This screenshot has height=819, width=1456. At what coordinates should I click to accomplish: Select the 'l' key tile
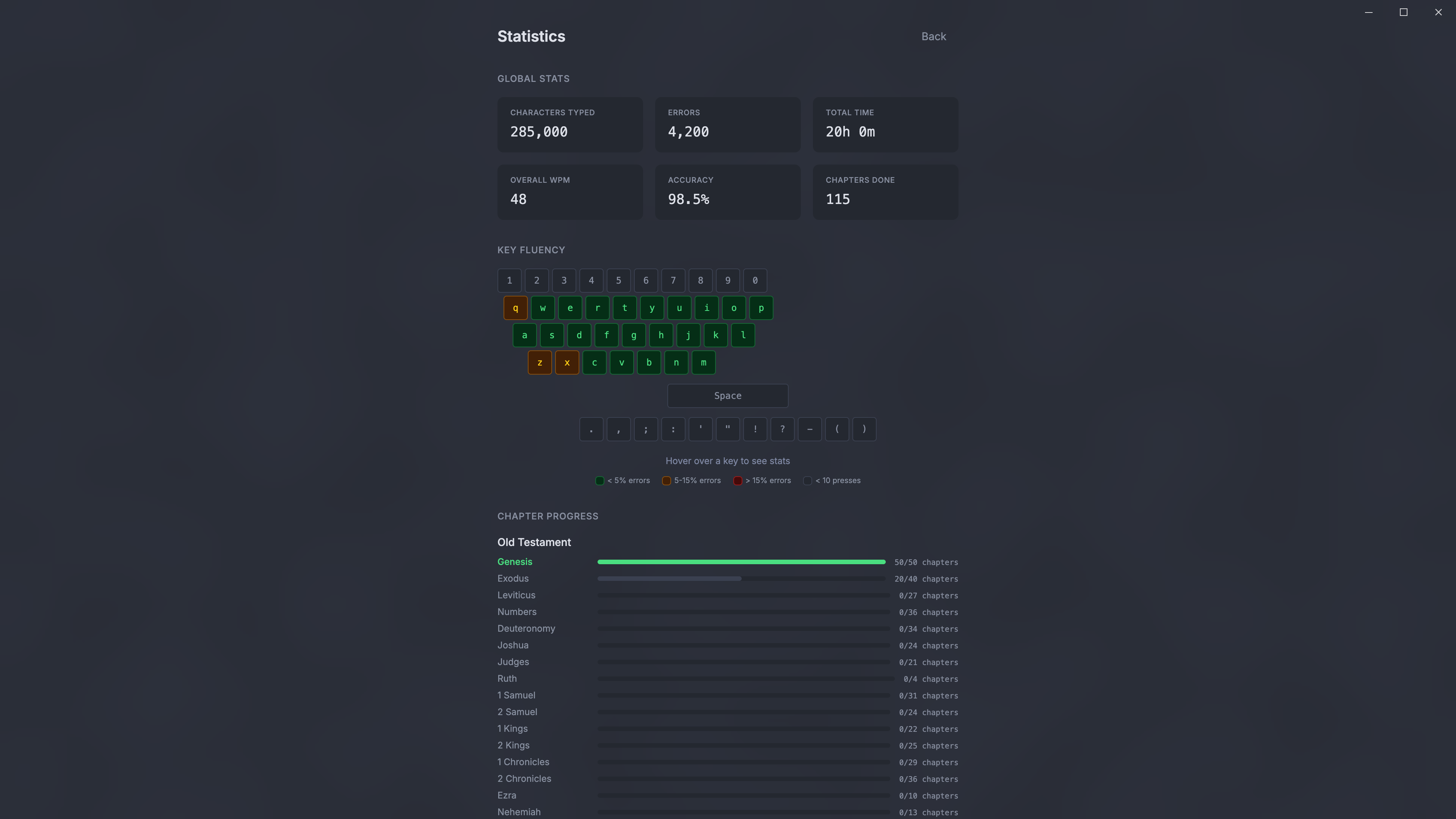[x=743, y=335]
